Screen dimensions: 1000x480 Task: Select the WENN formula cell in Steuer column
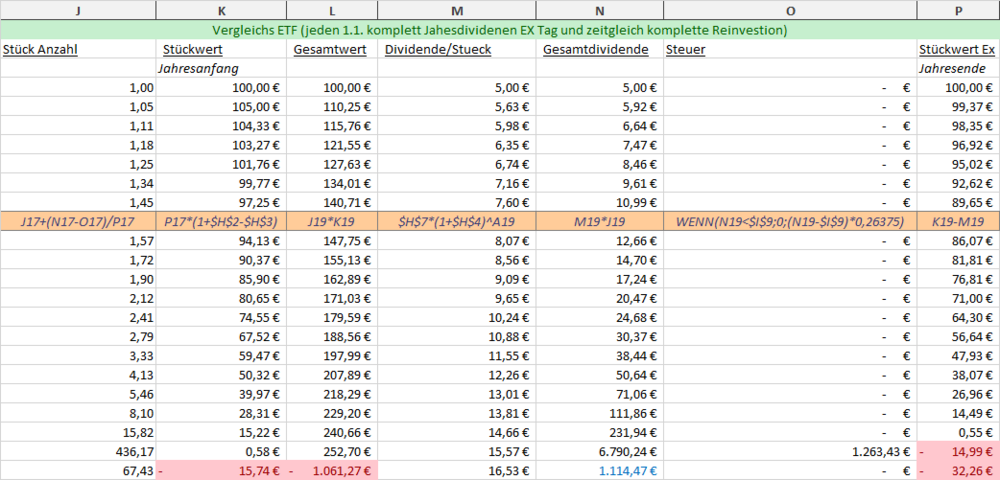coord(790,221)
